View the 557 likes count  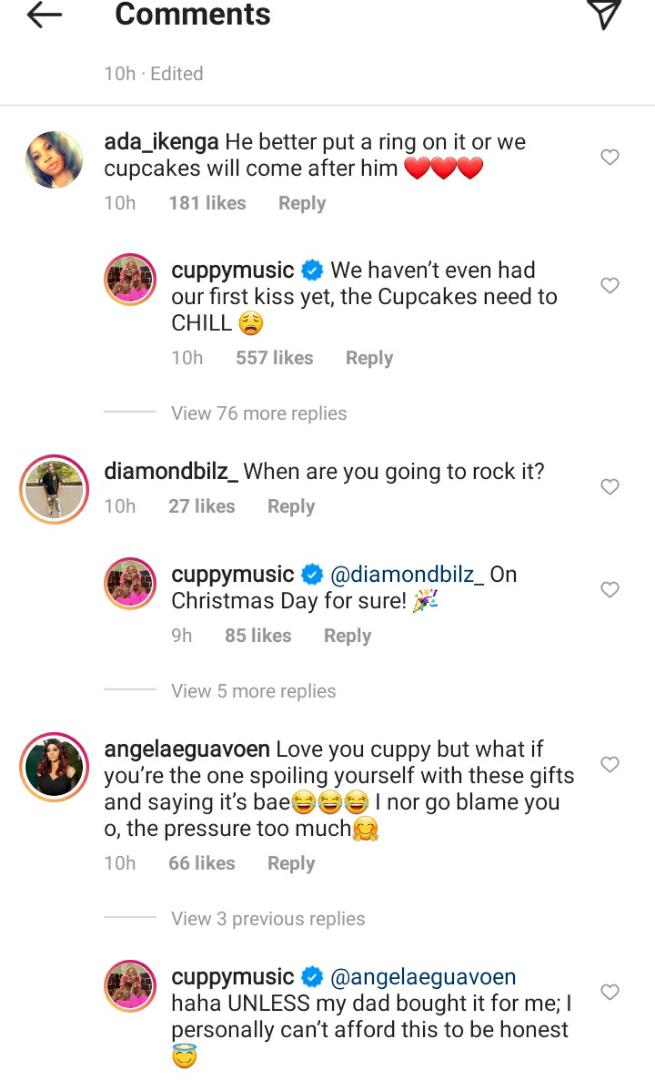coord(274,358)
